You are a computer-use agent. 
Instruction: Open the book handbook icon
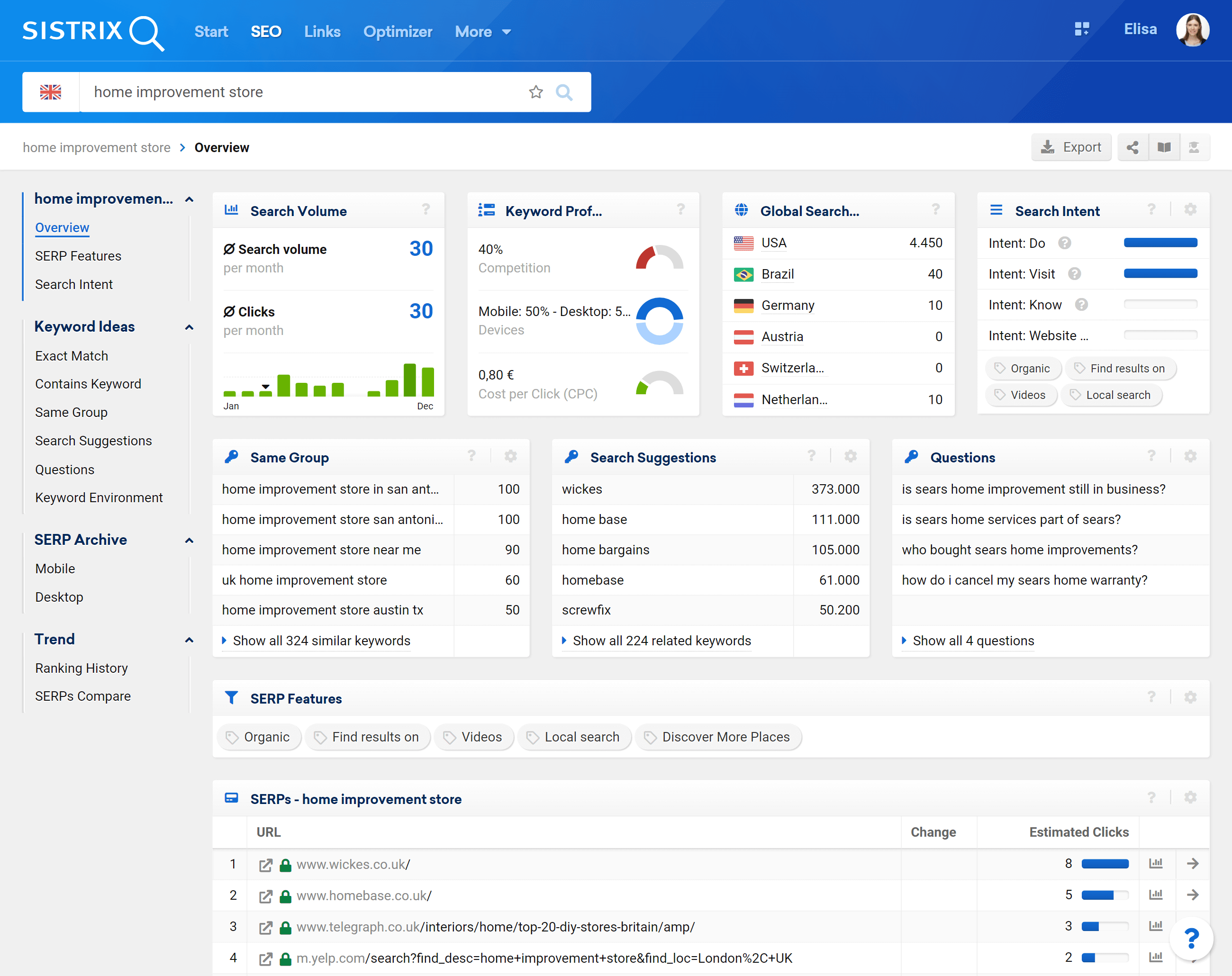pos(1164,147)
